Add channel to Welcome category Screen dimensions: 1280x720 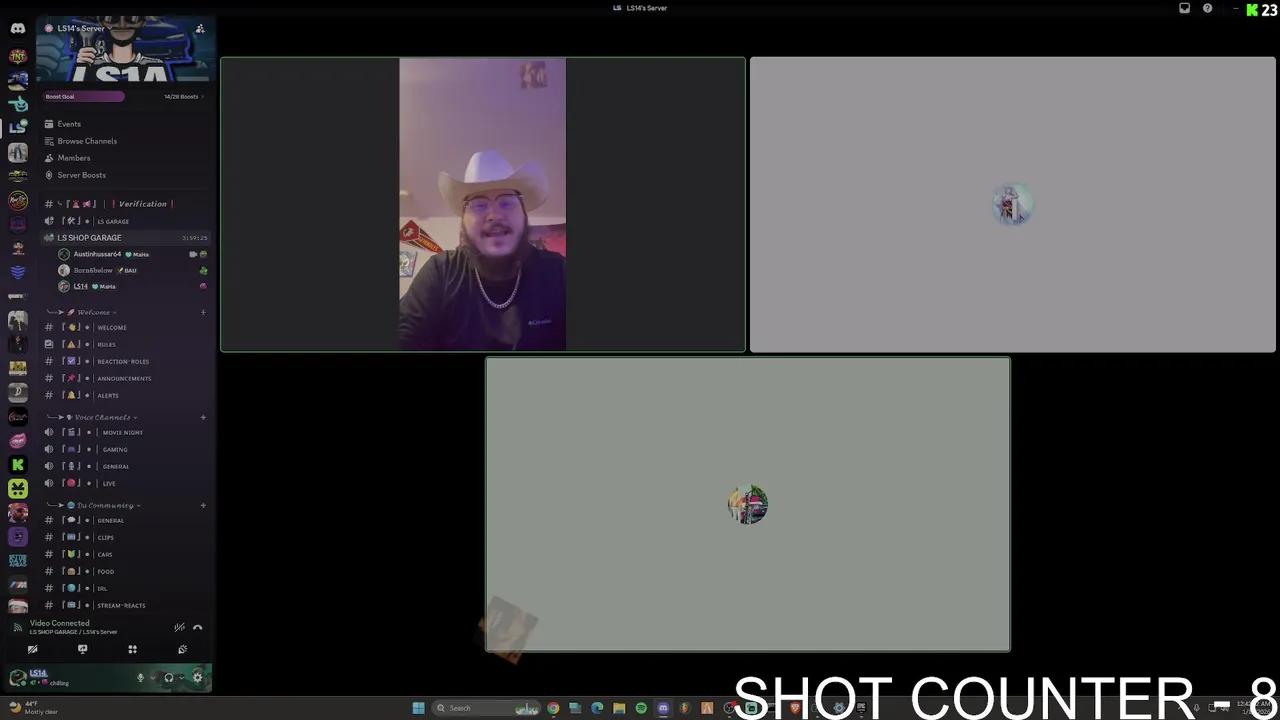coord(203,312)
